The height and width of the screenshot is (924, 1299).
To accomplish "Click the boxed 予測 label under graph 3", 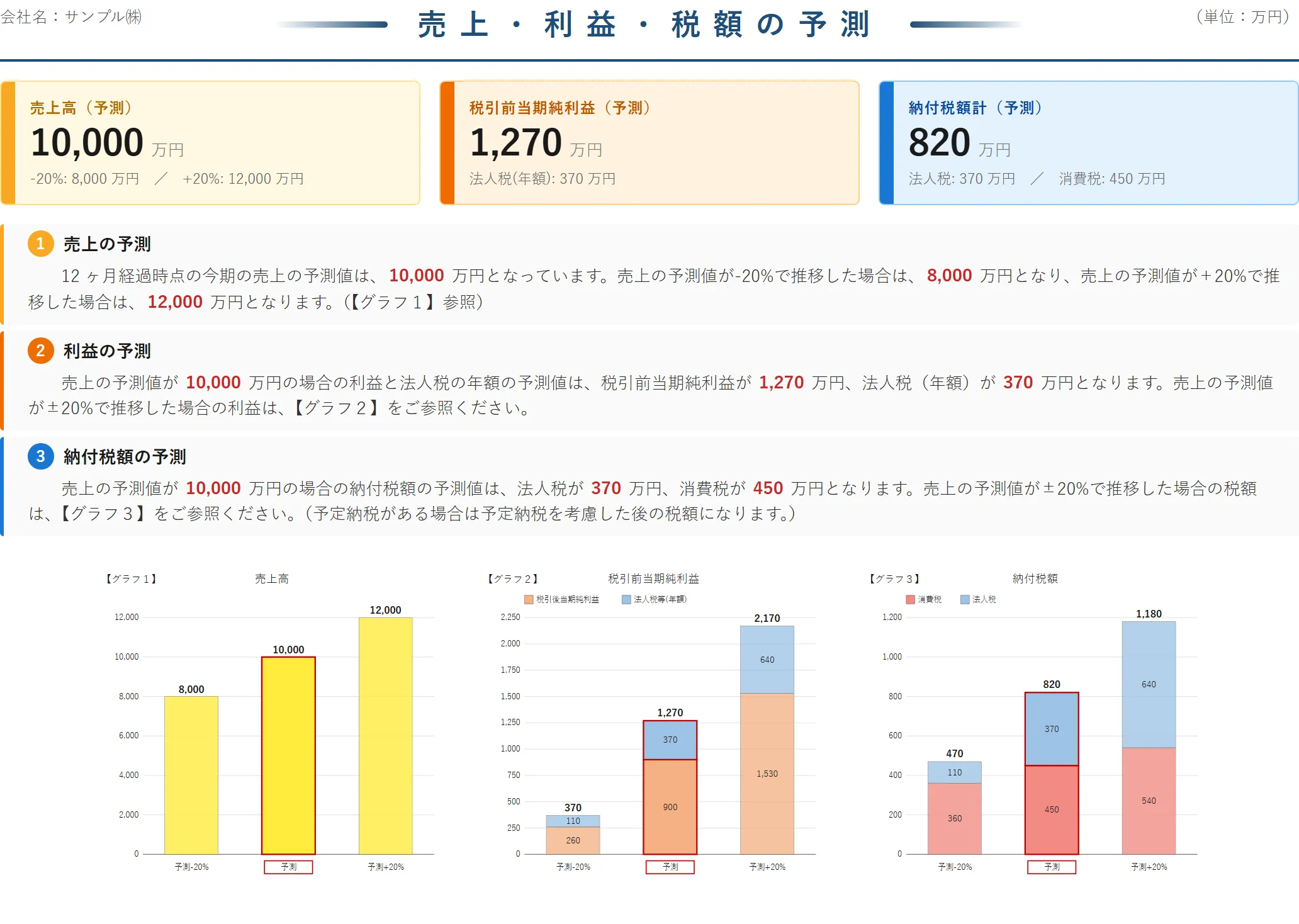I will (x=1052, y=867).
